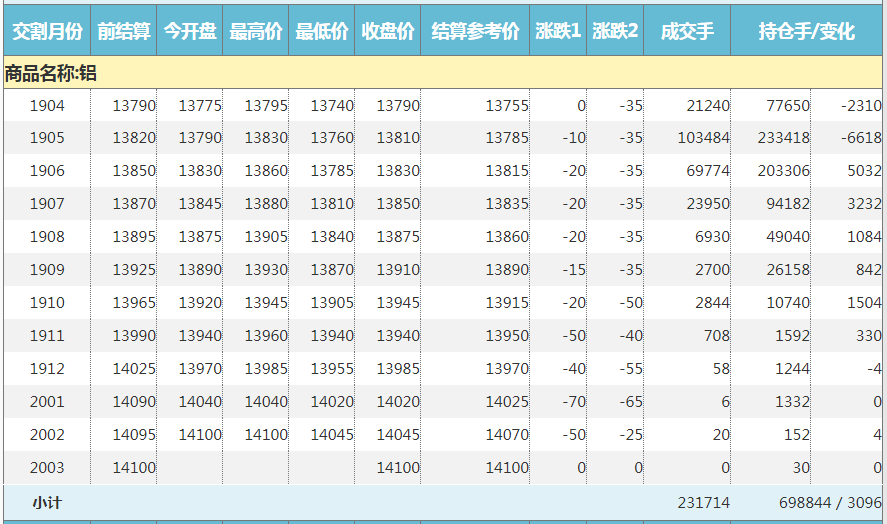Select the 231714 total volume cell
Image resolution: width=887 pixels, height=524 pixels.
click(x=703, y=503)
